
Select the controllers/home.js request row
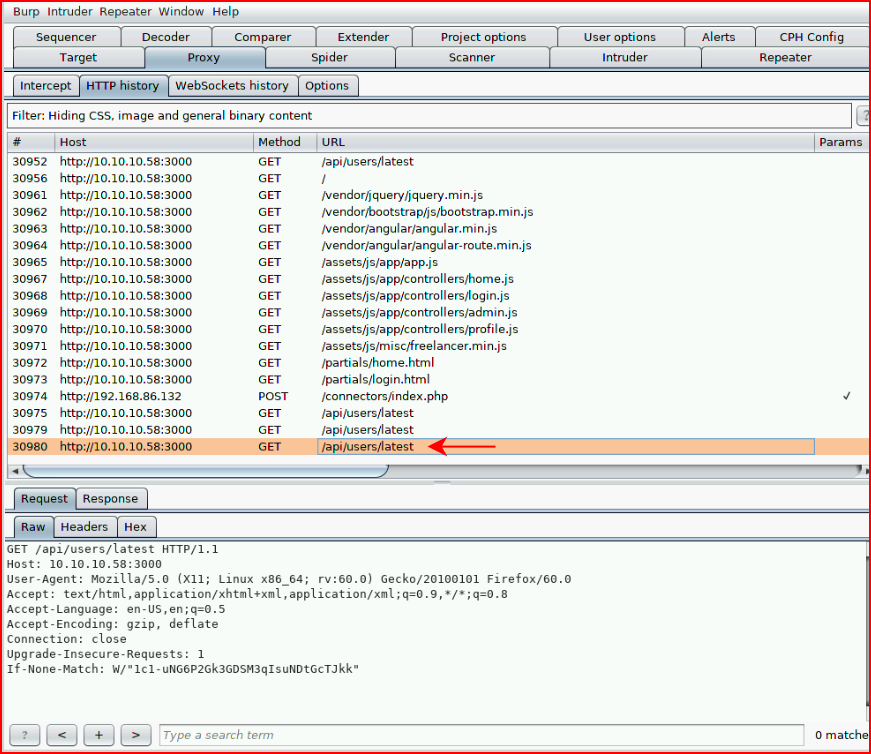click(x=438, y=279)
